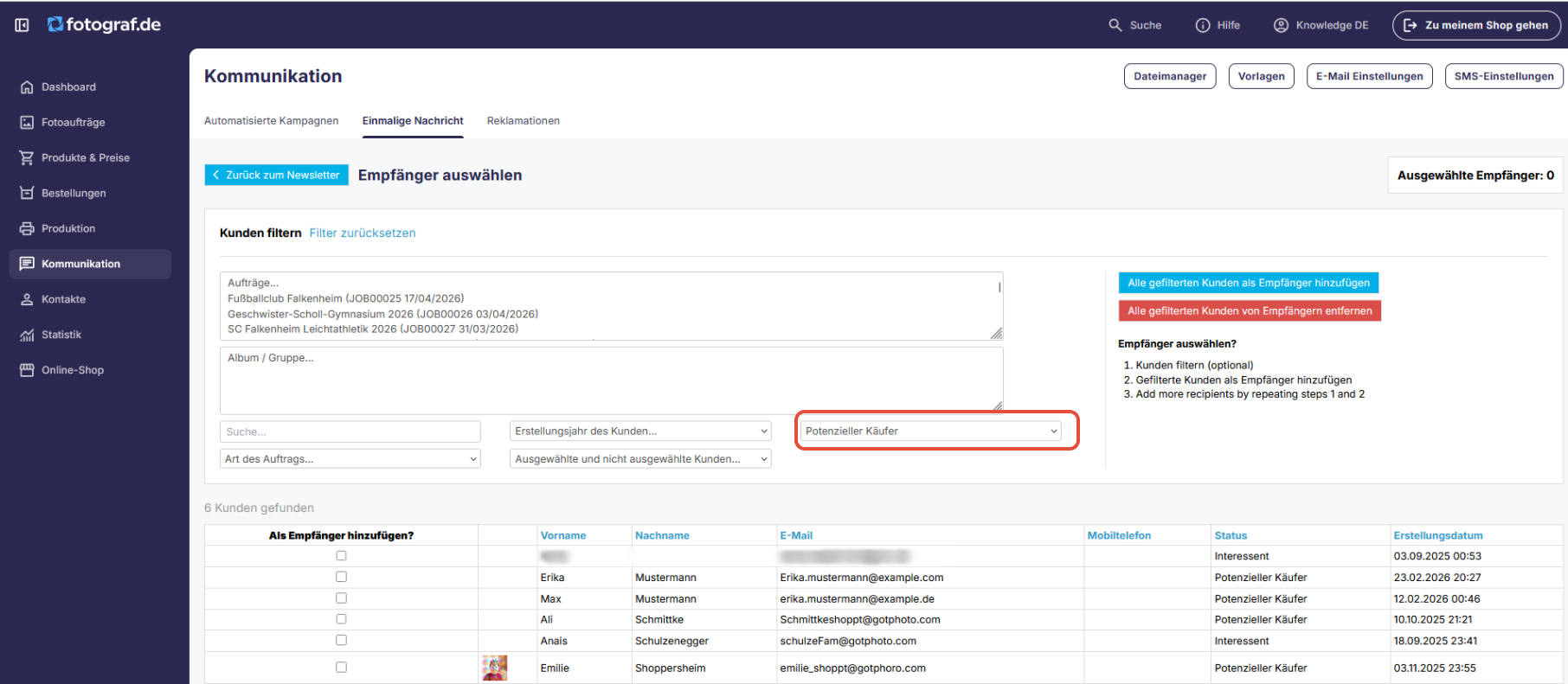The height and width of the screenshot is (684, 1568).
Task: Click the Online-Shop storefront icon
Action: [x=27, y=370]
